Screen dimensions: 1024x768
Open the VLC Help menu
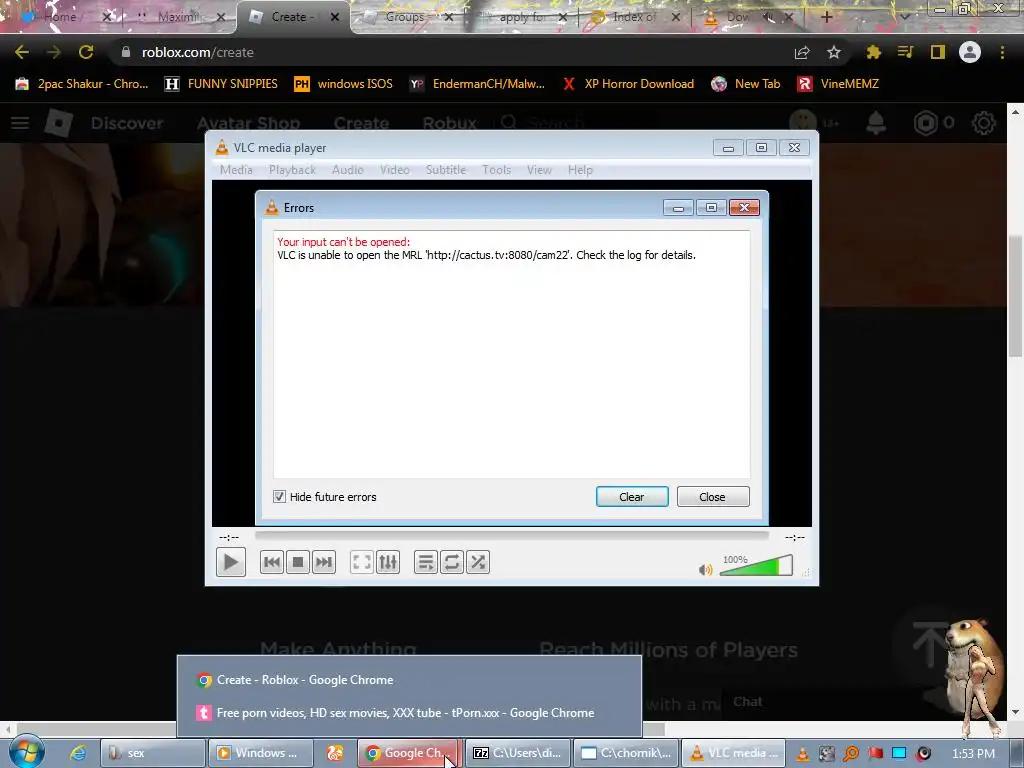tap(580, 170)
